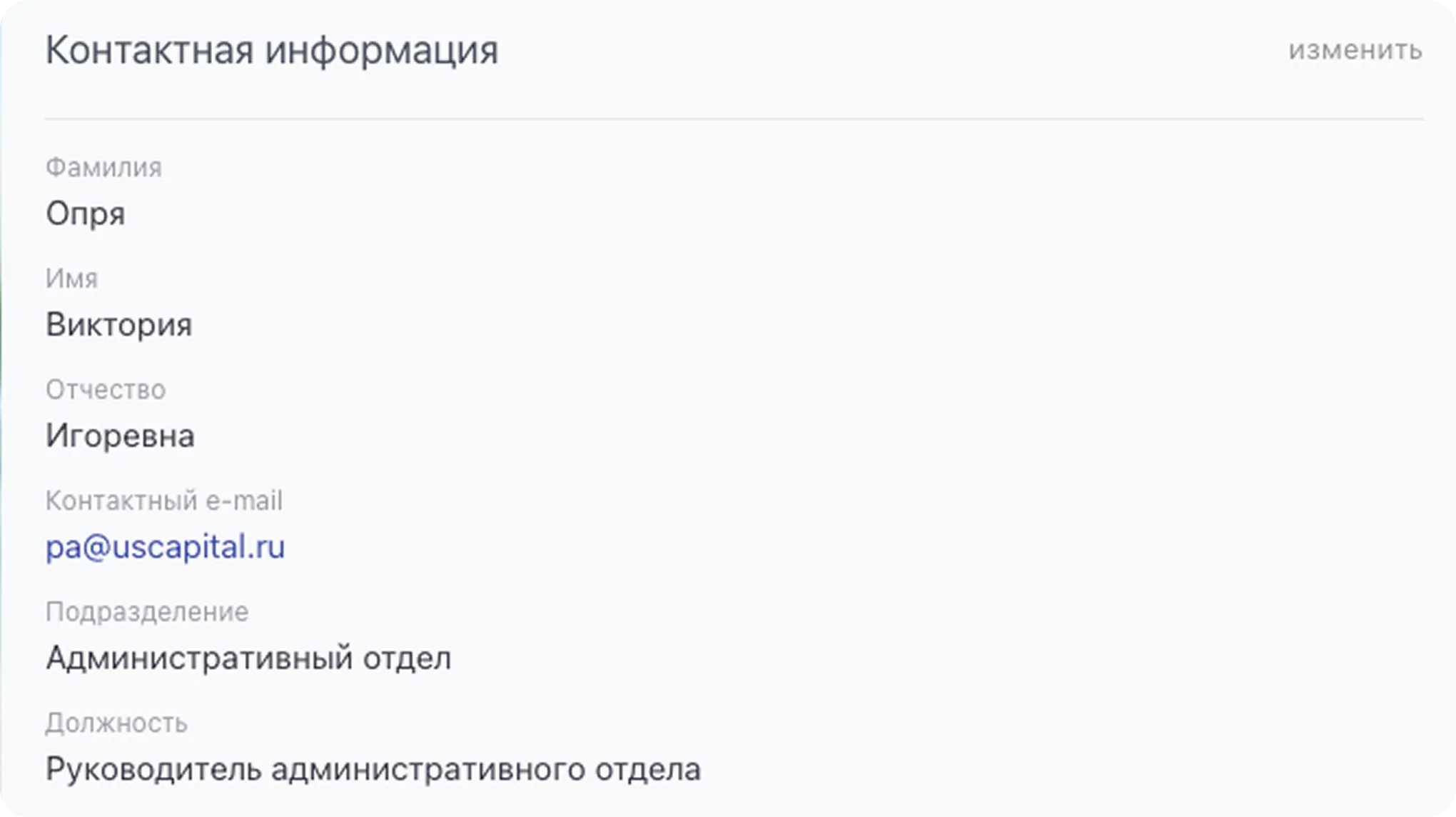Click the "Подразделение" field label

click(147, 612)
